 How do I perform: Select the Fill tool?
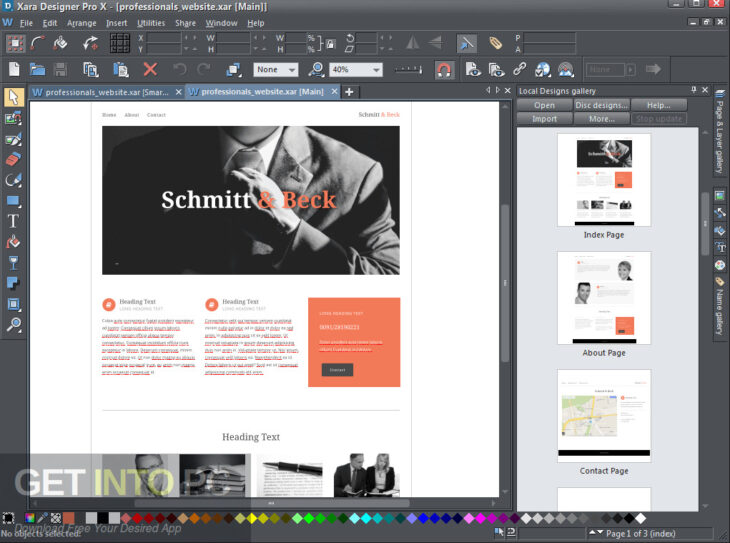coord(13,242)
